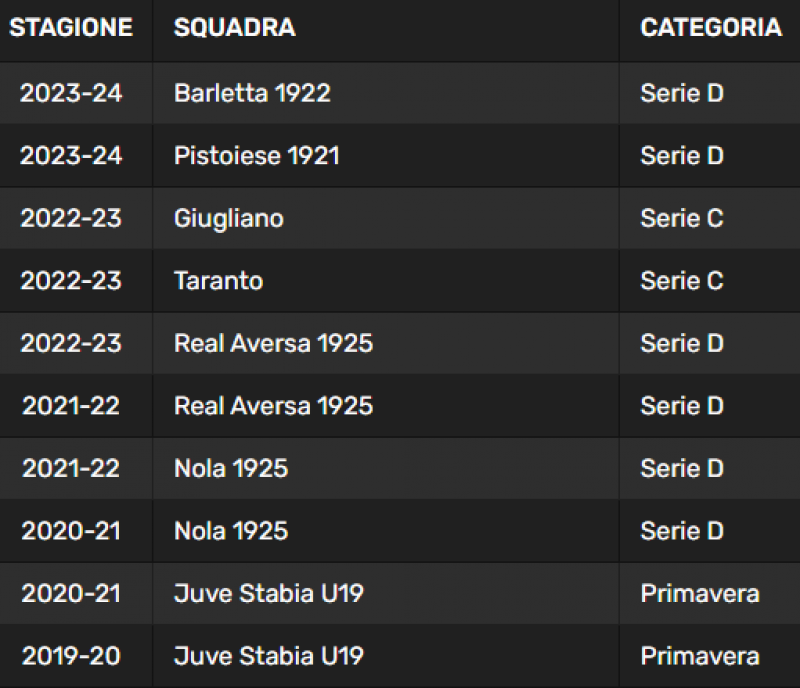Open the Barletta 1922 team entry
Screen dimensions: 800x688
pos(252,93)
